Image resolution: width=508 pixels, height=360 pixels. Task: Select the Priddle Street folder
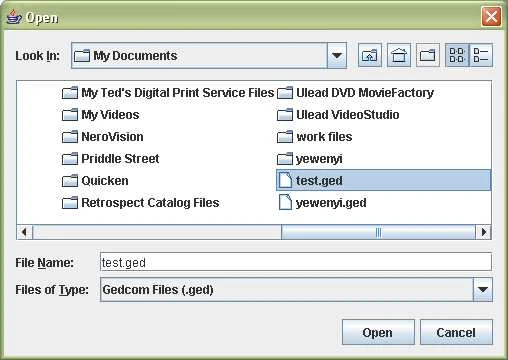coord(111,158)
